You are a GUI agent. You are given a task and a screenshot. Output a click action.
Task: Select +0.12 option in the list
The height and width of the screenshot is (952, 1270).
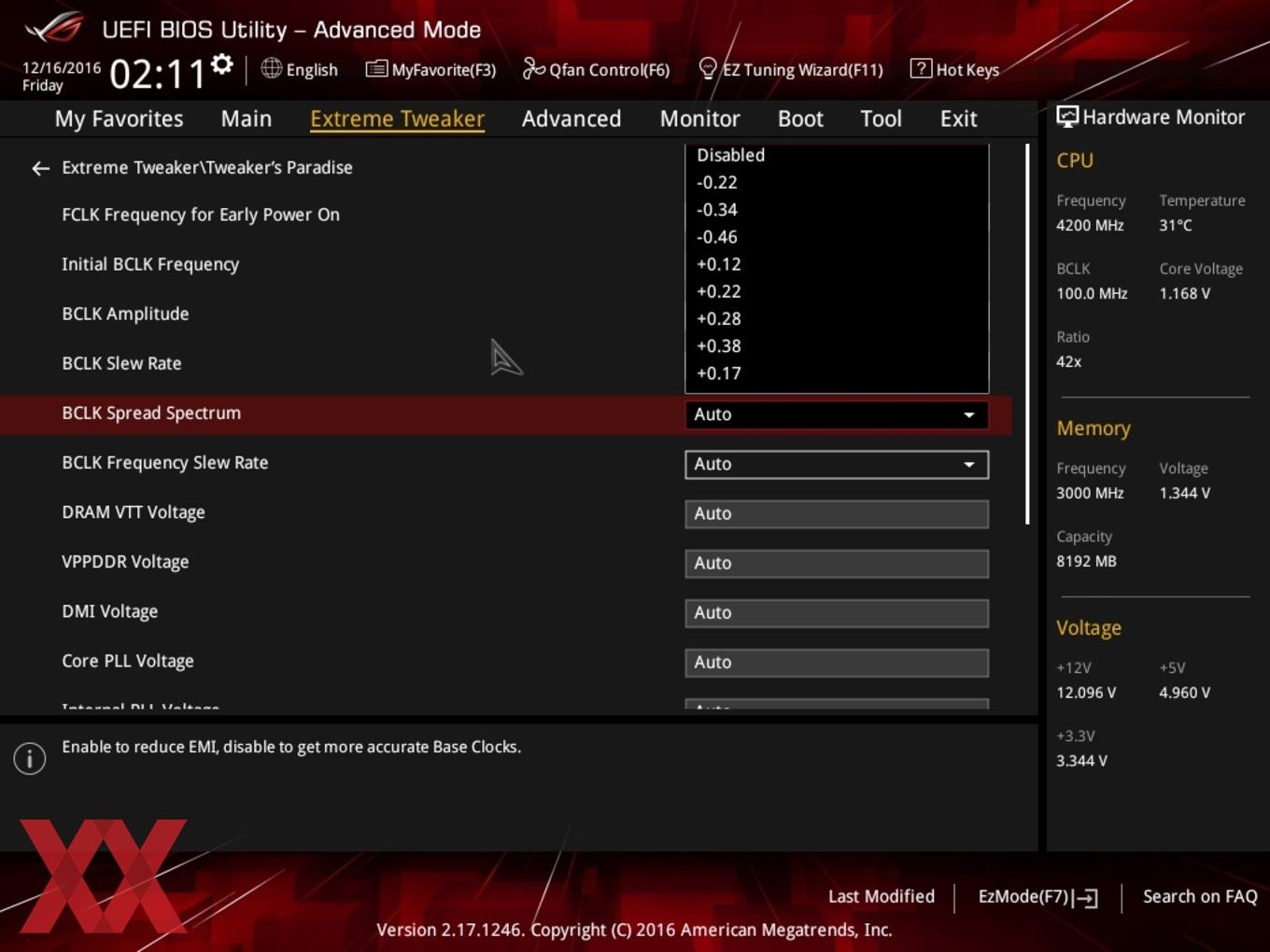(x=837, y=264)
